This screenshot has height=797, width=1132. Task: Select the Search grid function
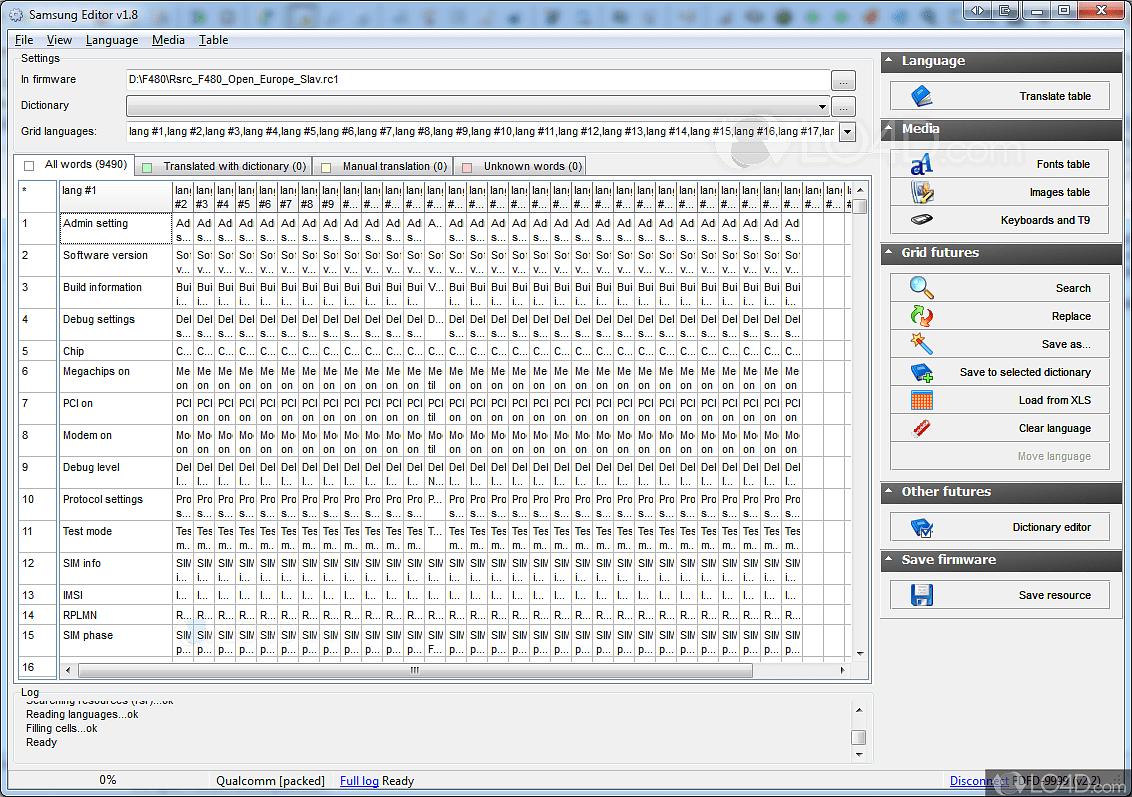(x=1000, y=287)
